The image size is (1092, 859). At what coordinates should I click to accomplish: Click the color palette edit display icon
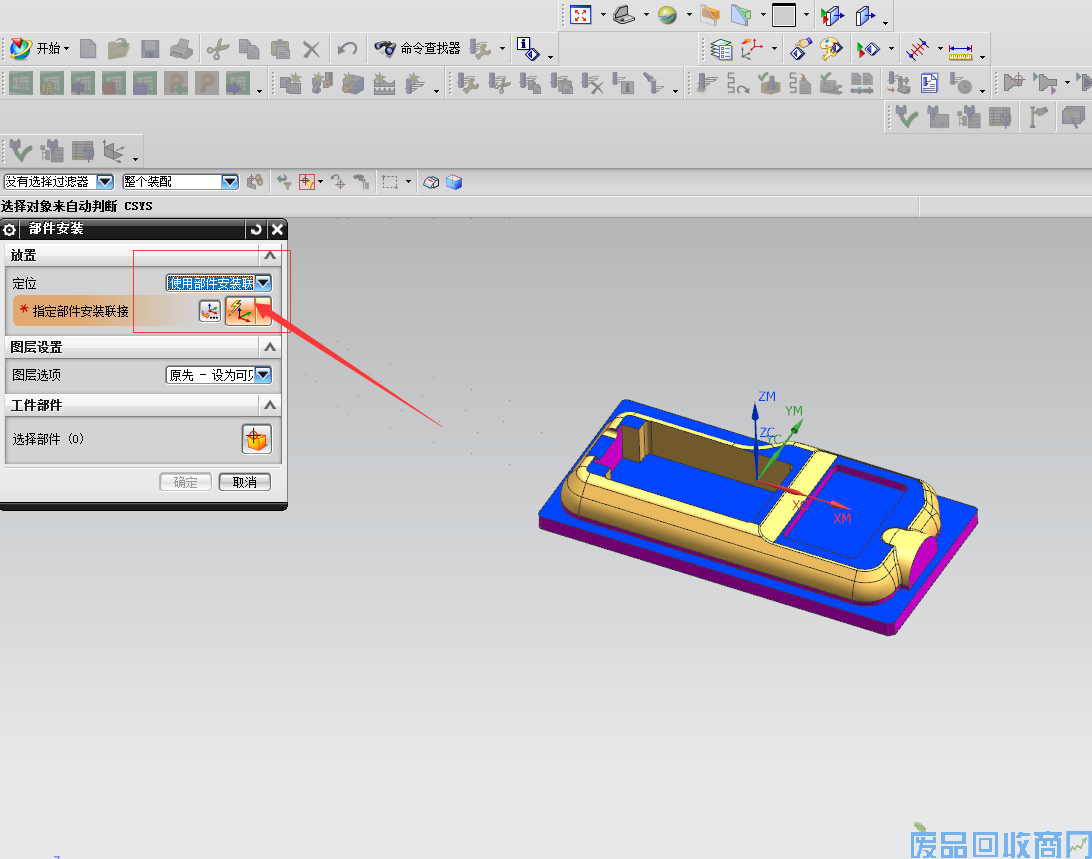tap(830, 49)
